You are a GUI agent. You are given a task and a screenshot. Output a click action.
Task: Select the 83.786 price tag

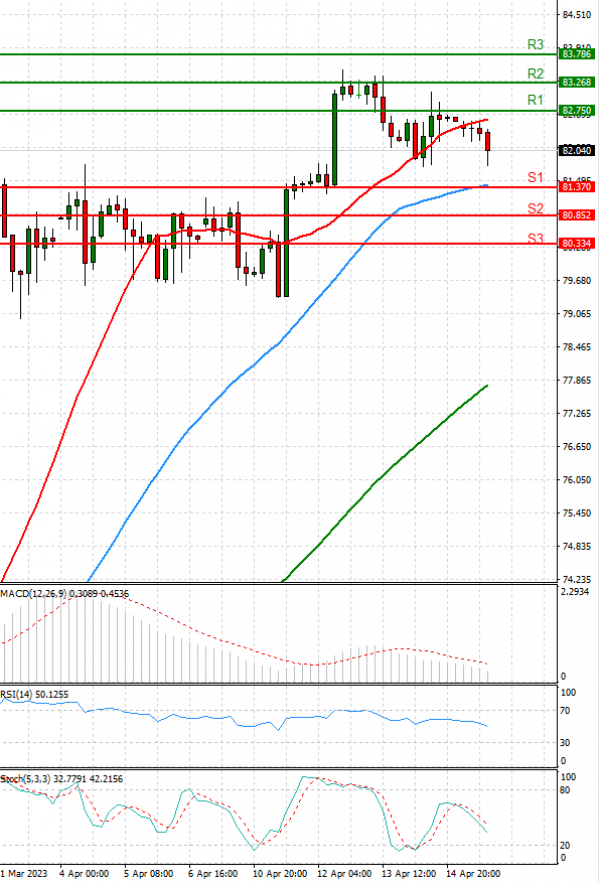[576, 54]
